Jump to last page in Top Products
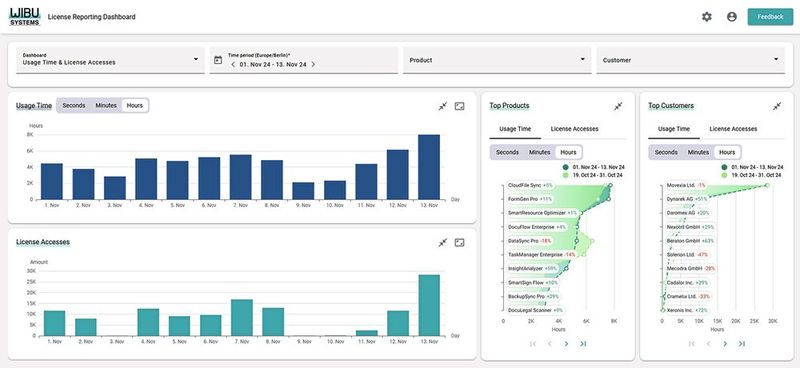800x368 pixels. click(583, 344)
